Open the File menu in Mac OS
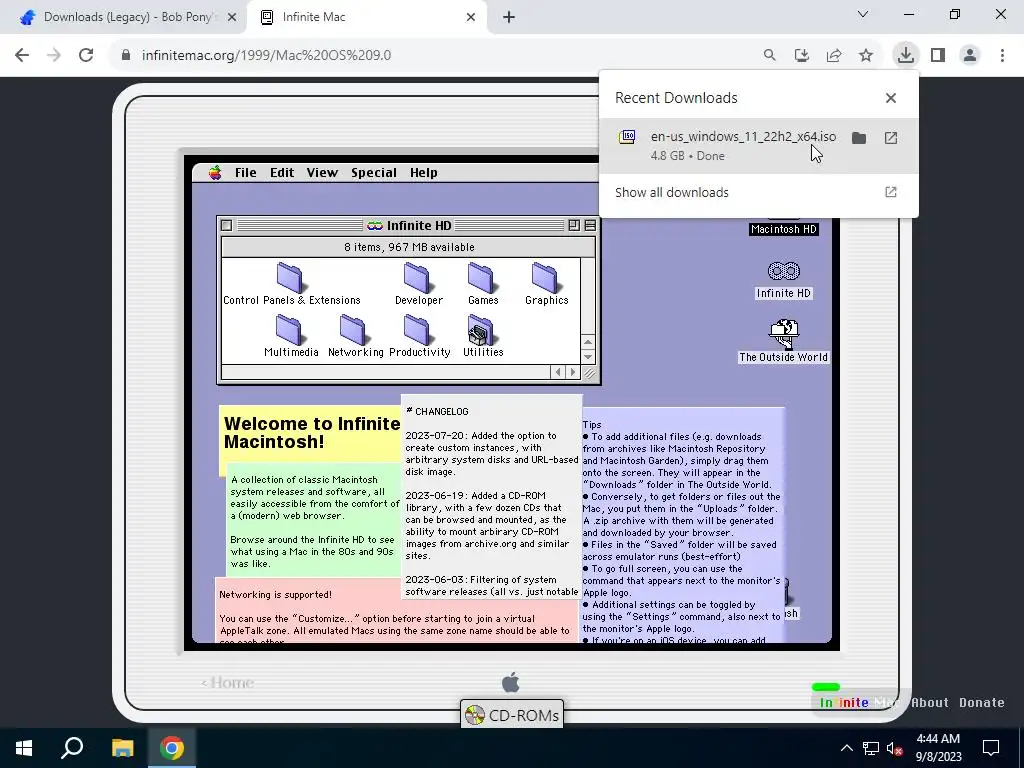The width and height of the screenshot is (1024, 768). [x=246, y=172]
